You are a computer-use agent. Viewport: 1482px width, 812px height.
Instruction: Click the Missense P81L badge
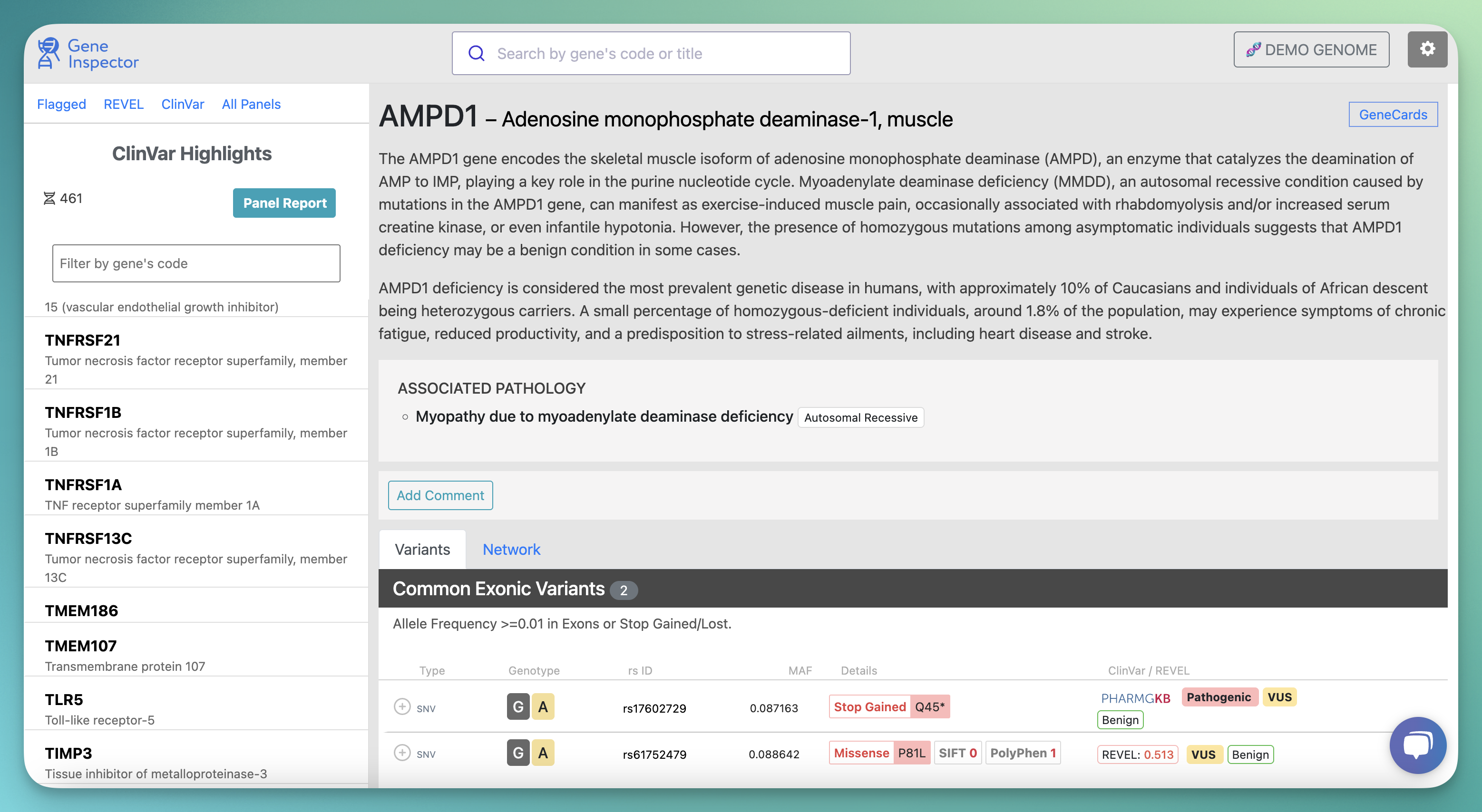pyautogui.click(x=880, y=753)
